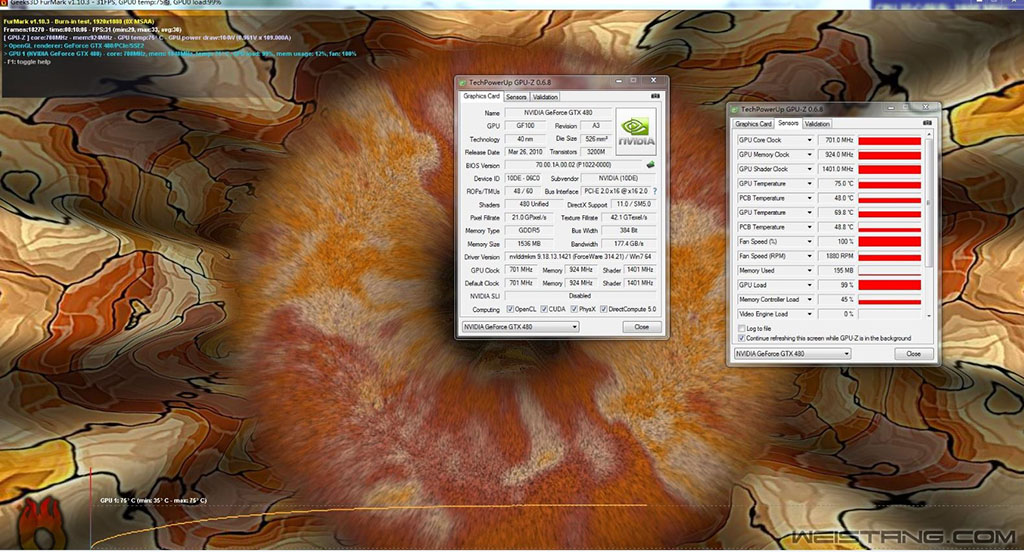1024x552 pixels.
Task: Open the Fan Speed (RPM) sensor dropdown
Action: tap(809, 256)
